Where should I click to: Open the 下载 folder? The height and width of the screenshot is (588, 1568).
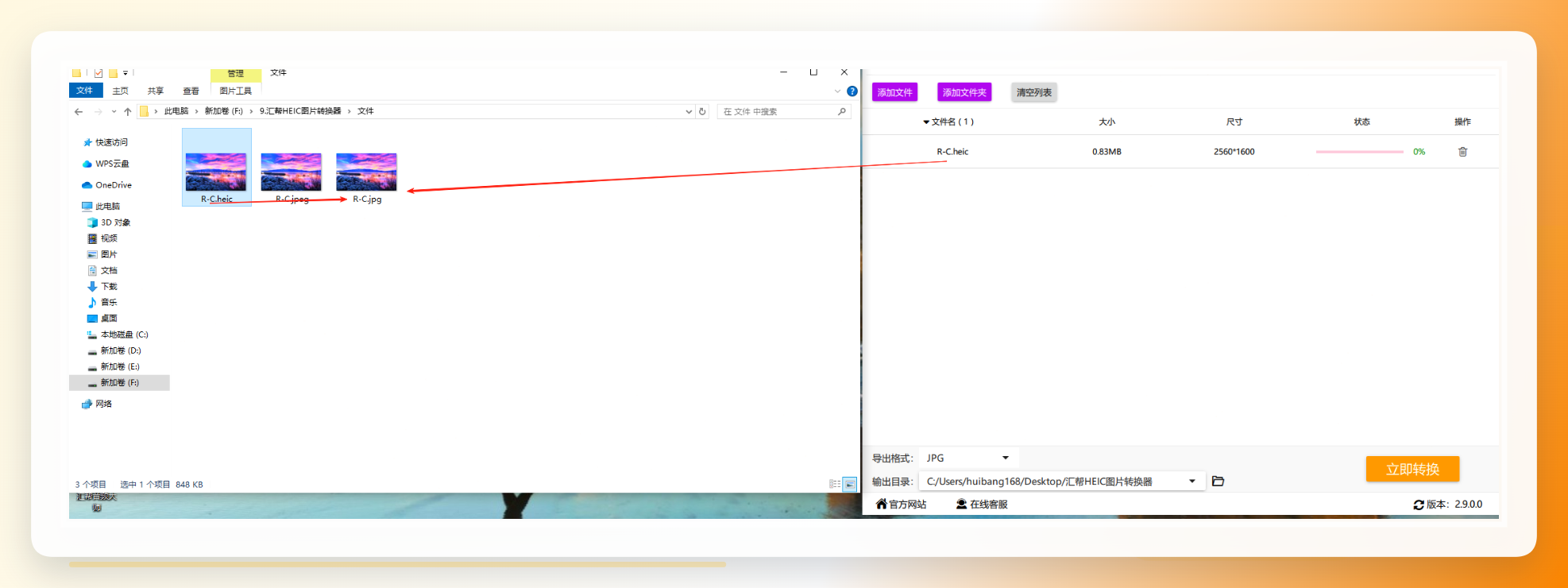[x=102, y=286]
